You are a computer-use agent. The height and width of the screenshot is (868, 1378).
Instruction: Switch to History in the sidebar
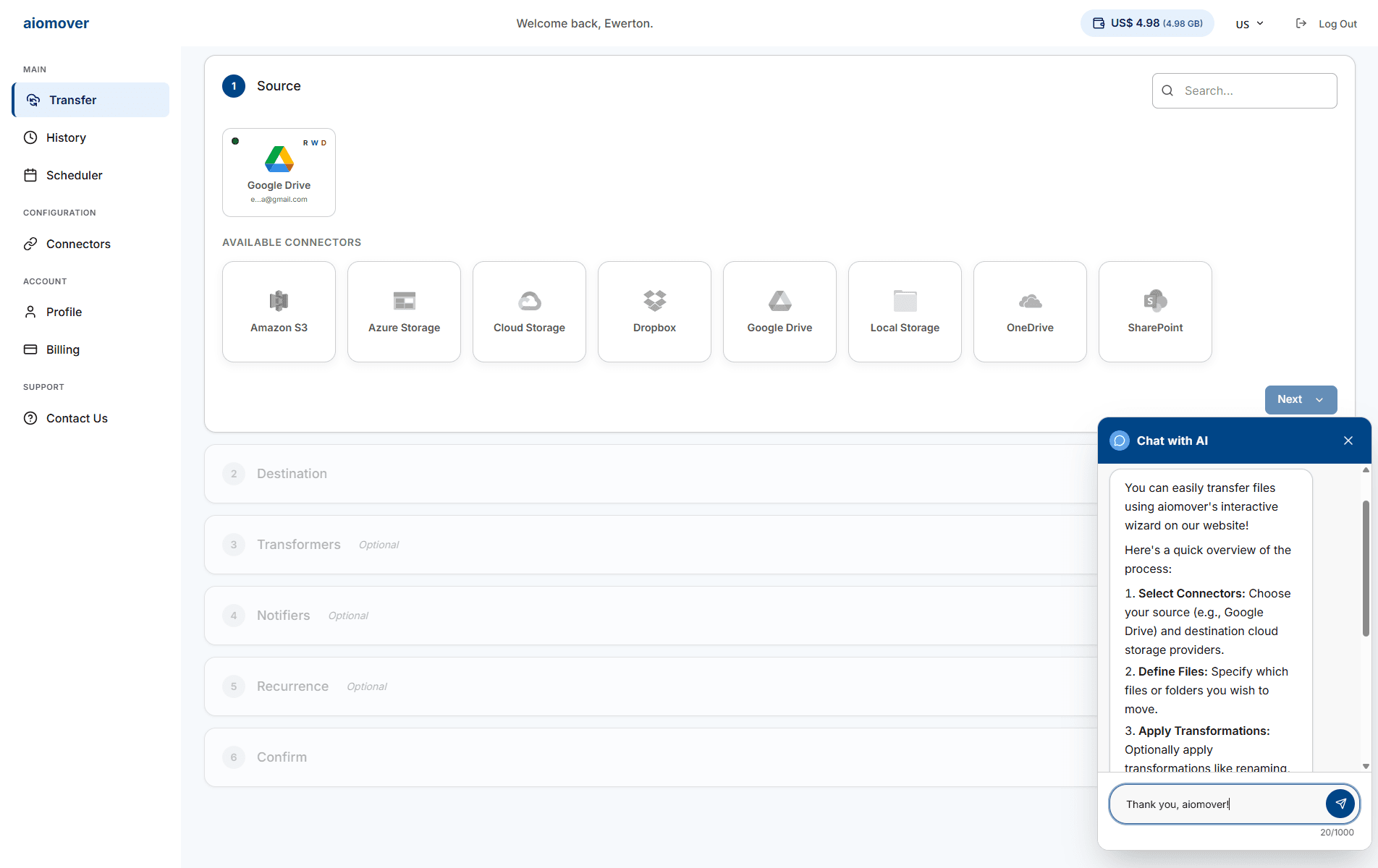(x=66, y=137)
